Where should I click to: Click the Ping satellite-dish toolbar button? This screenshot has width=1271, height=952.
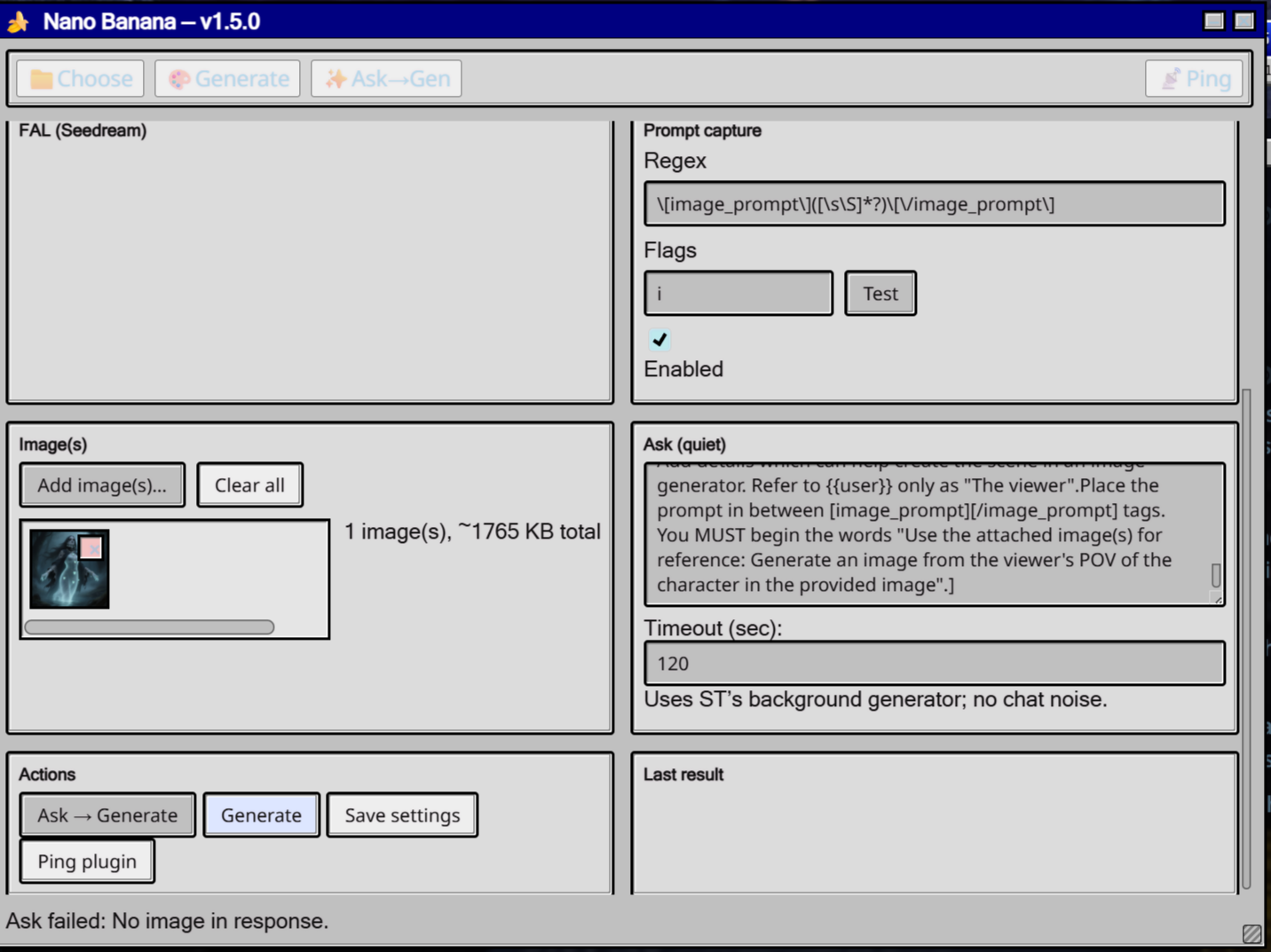pos(1195,79)
